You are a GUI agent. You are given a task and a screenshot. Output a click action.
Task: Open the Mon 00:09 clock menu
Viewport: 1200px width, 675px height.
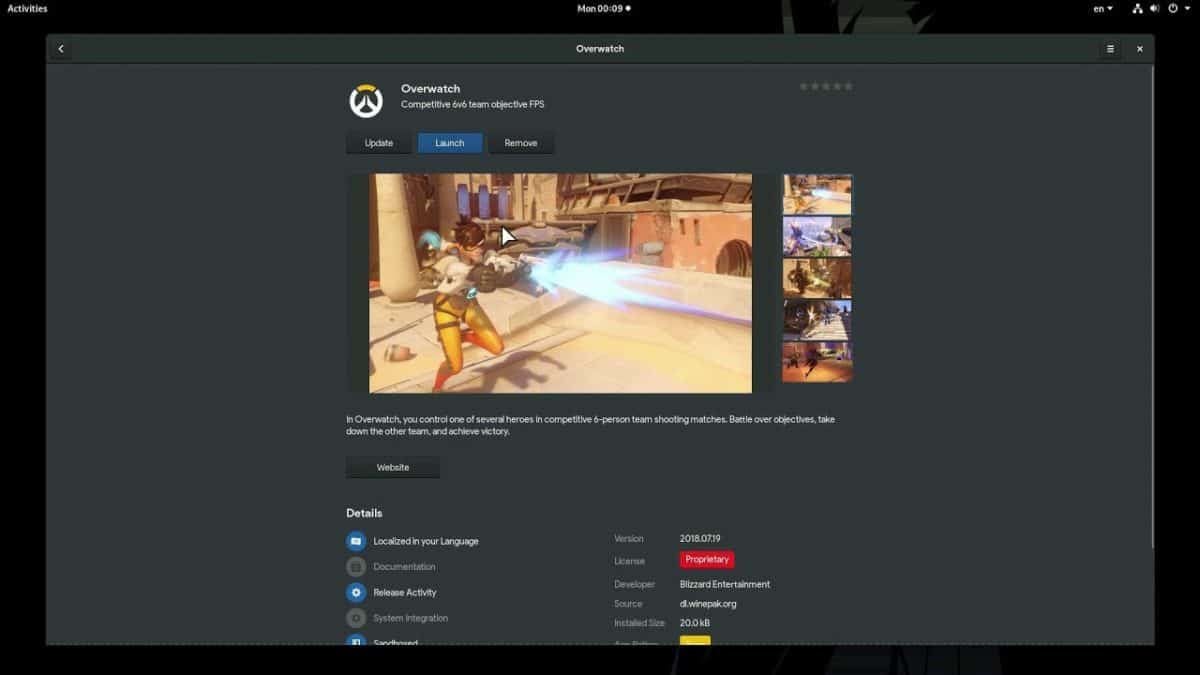[603, 8]
